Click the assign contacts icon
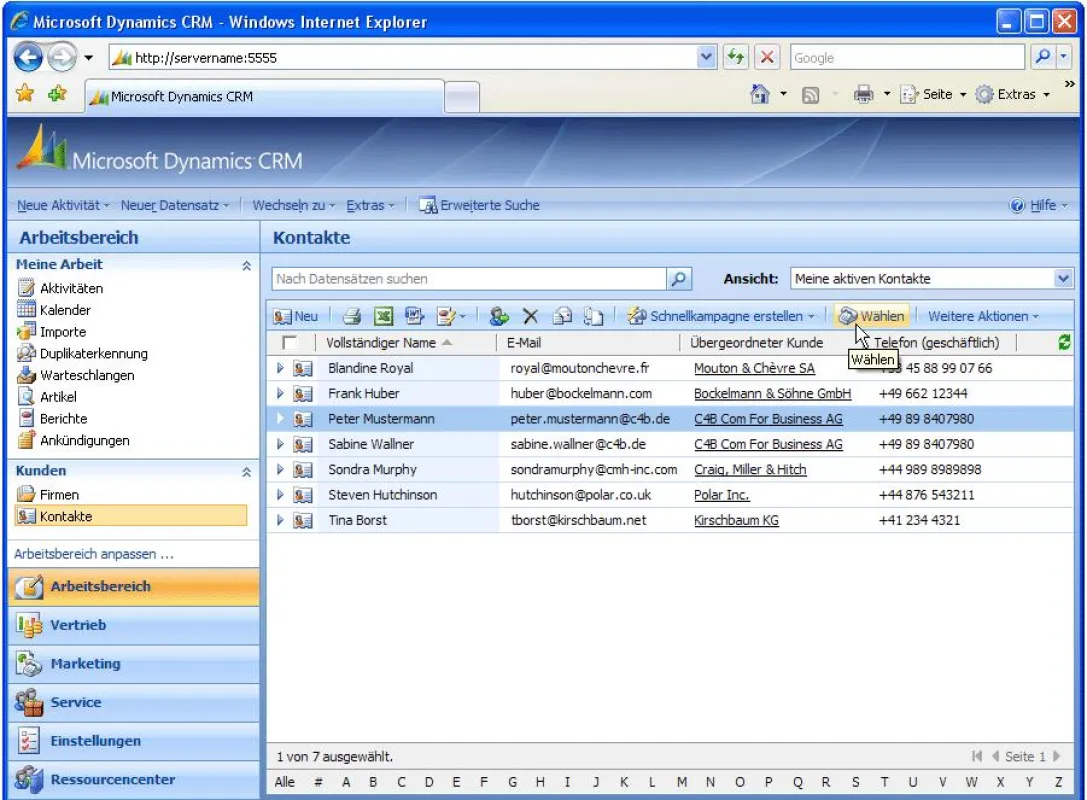 pos(498,317)
